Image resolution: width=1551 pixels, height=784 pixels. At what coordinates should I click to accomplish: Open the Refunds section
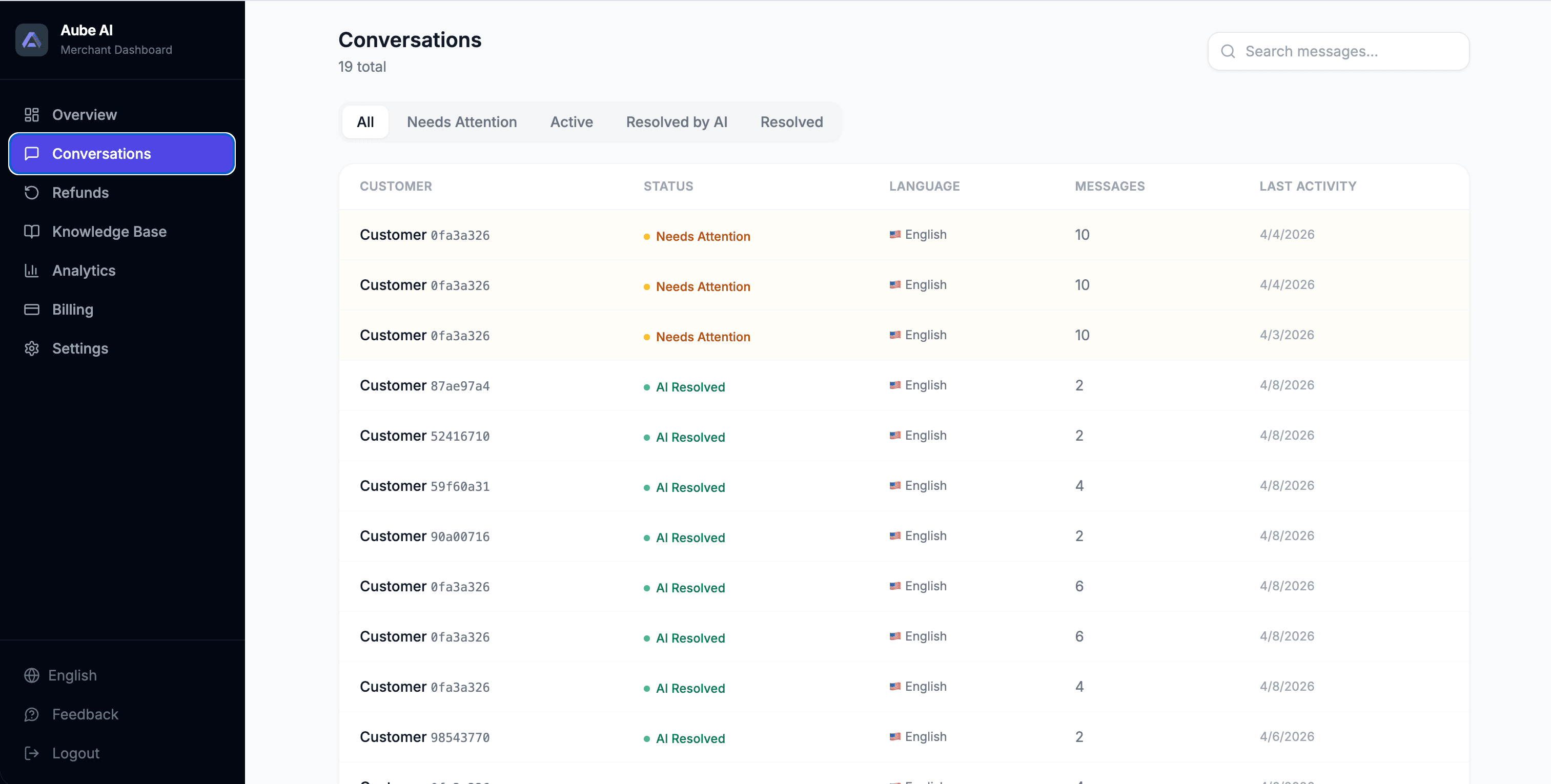click(x=122, y=193)
